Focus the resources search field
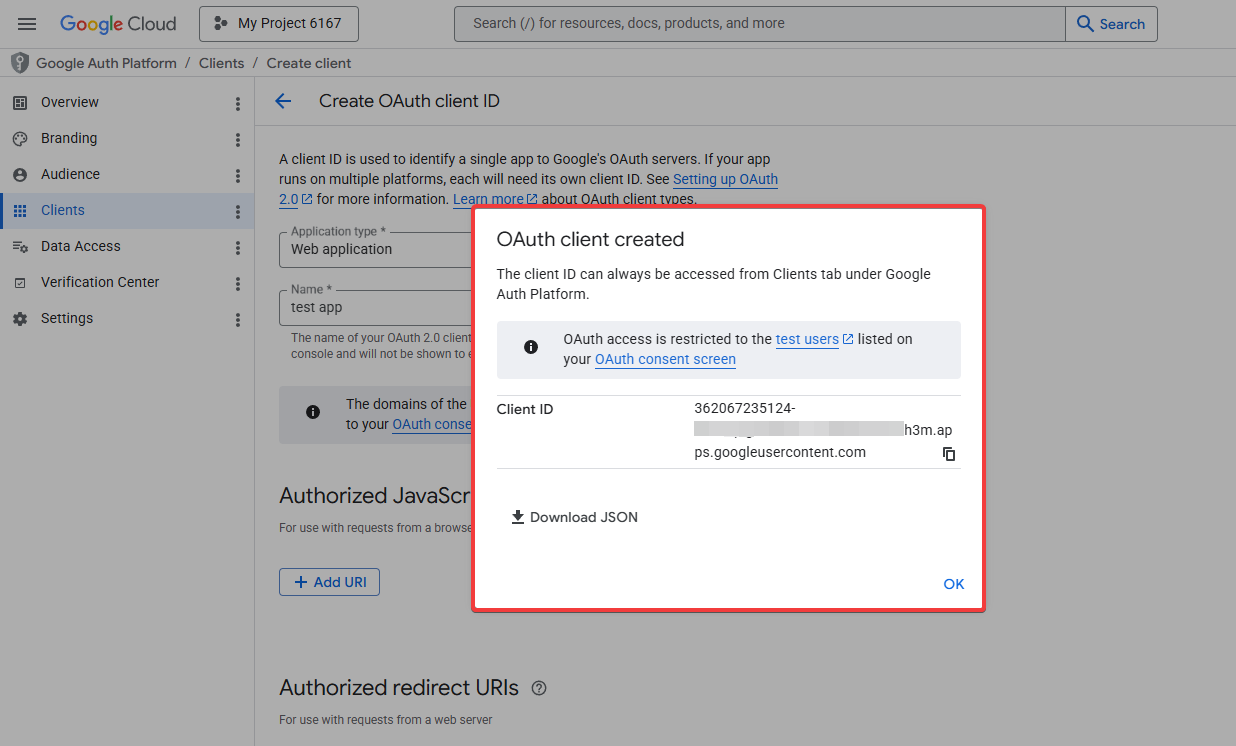Screen dimensions: 1236x746 760,24
